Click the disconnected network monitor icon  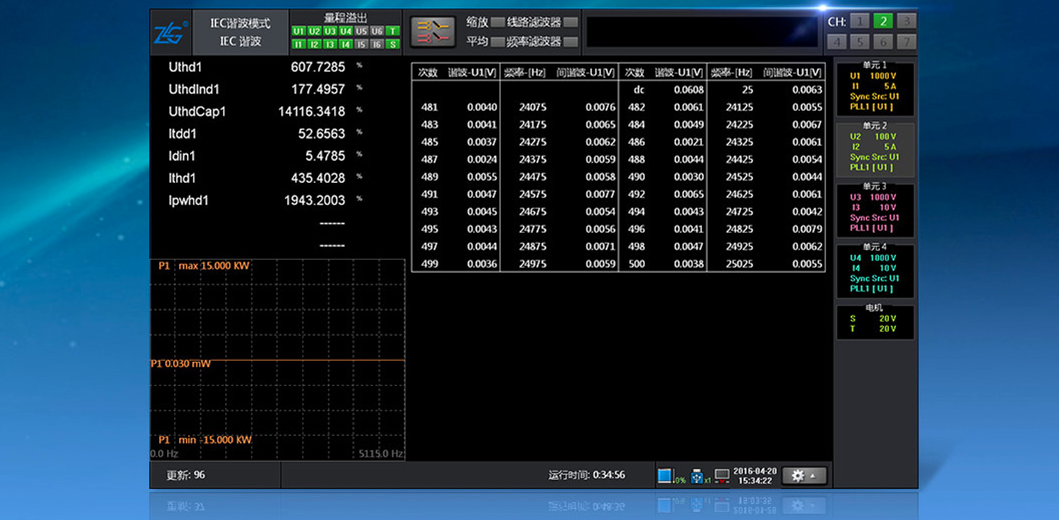pyautogui.click(x=722, y=475)
